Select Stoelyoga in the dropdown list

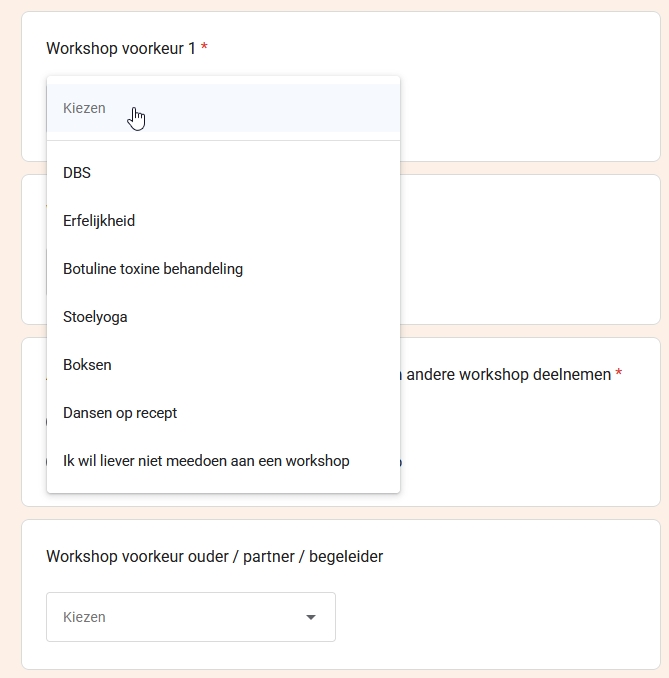coord(95,317)
